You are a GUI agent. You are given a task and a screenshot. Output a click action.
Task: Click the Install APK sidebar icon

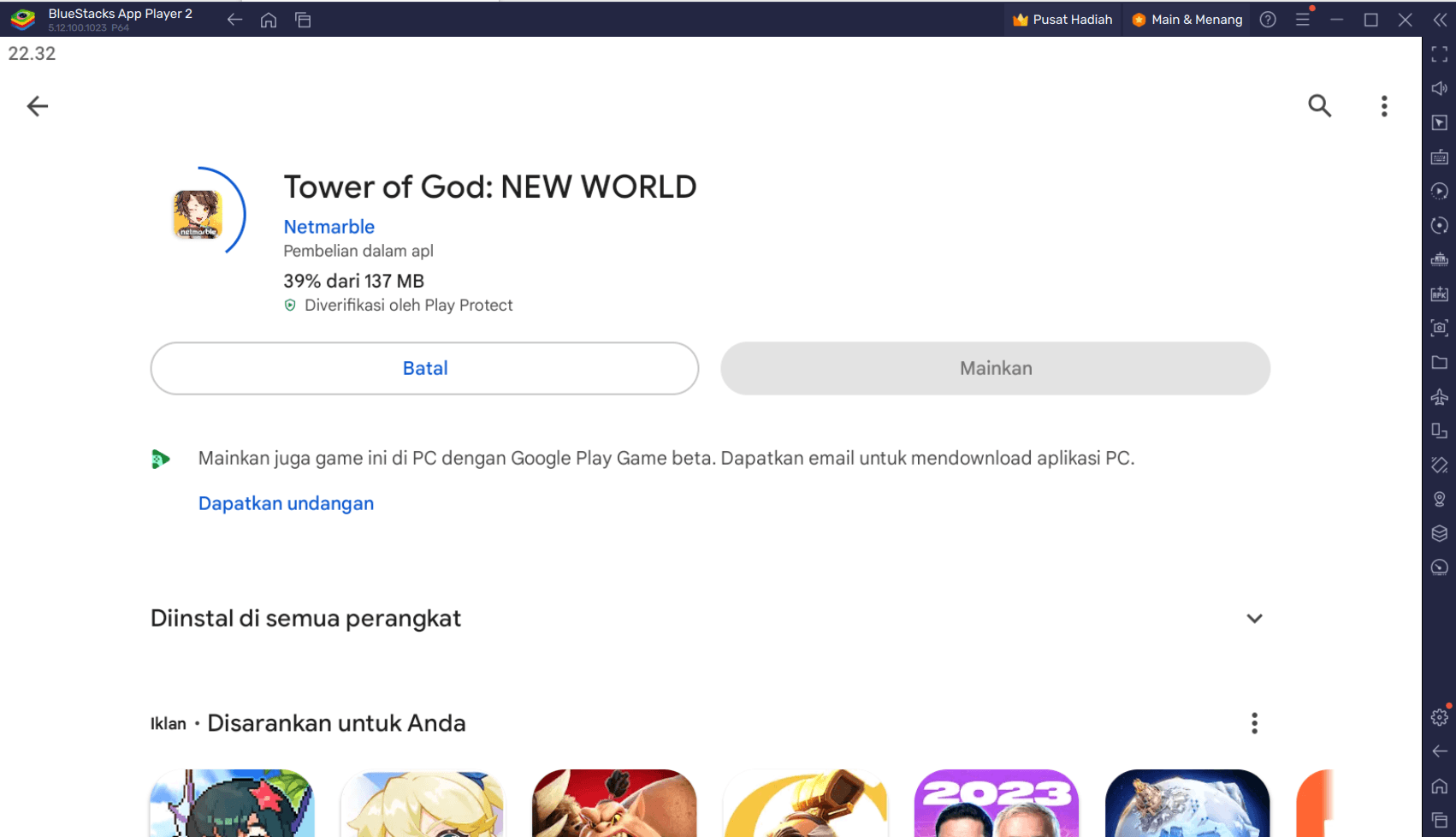(x=1440, y=294)
